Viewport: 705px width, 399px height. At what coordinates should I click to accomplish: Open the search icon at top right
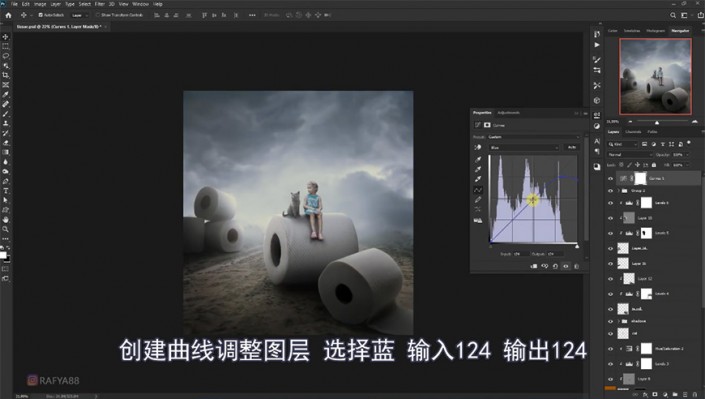[x=673, y=15]
